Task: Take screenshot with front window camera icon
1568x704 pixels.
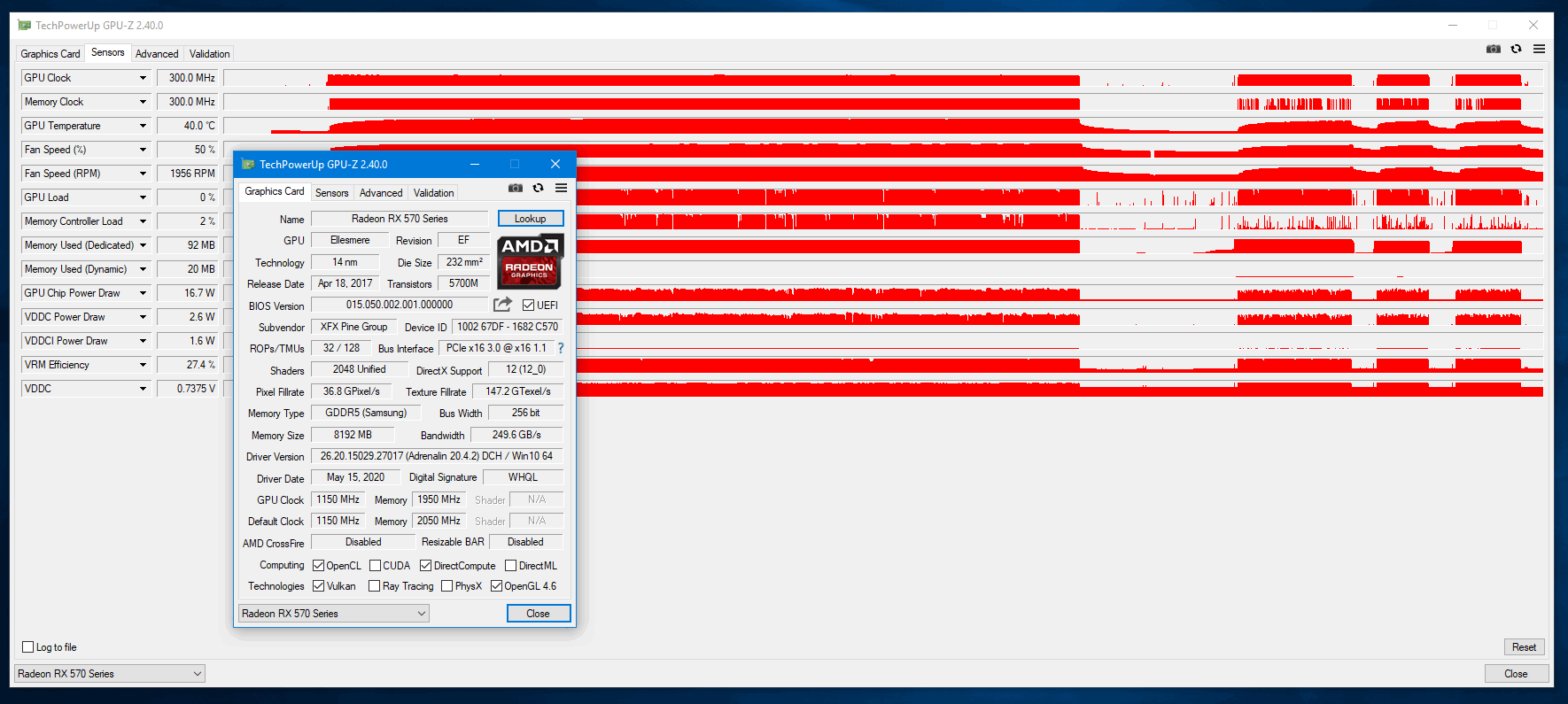Action: point(515,188)
